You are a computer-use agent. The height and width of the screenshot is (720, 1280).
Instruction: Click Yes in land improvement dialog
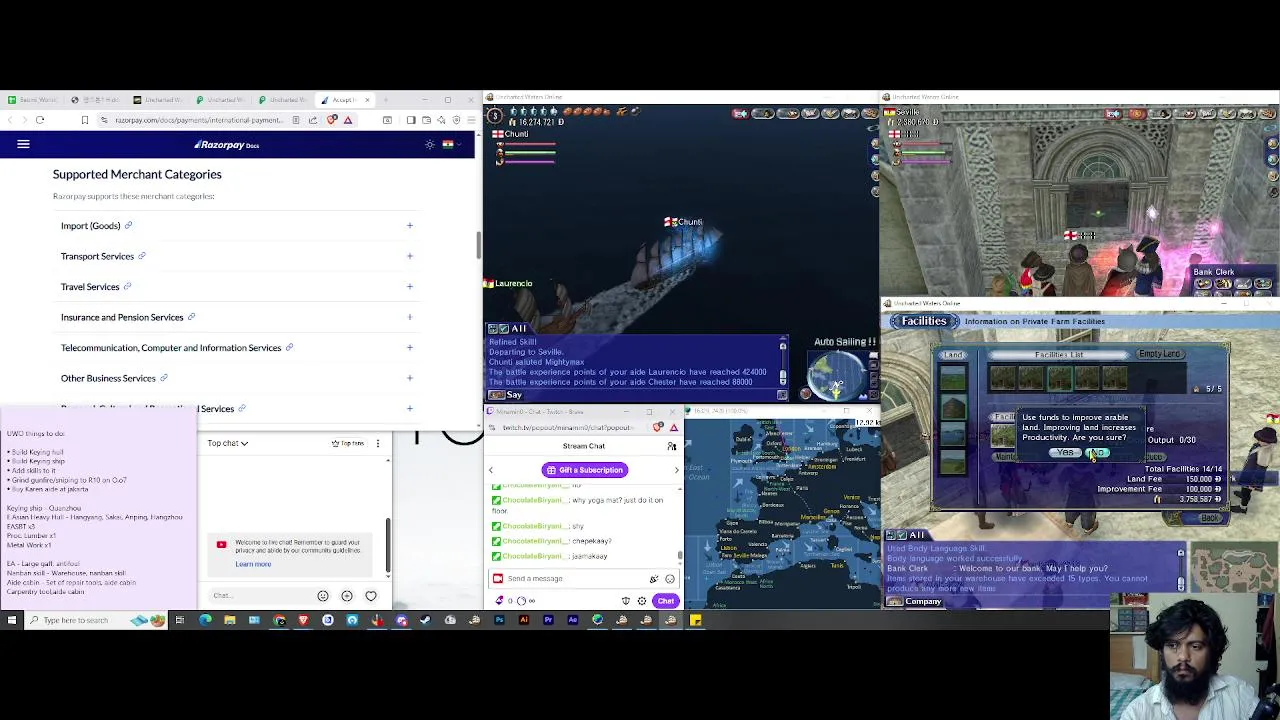pos(1065,454)
